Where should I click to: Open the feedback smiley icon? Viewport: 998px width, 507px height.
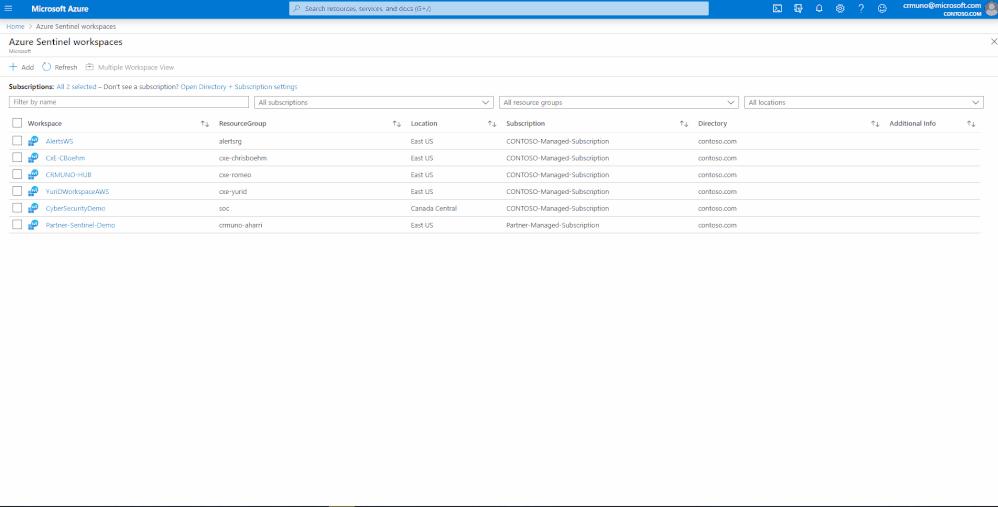click(882, 8)
